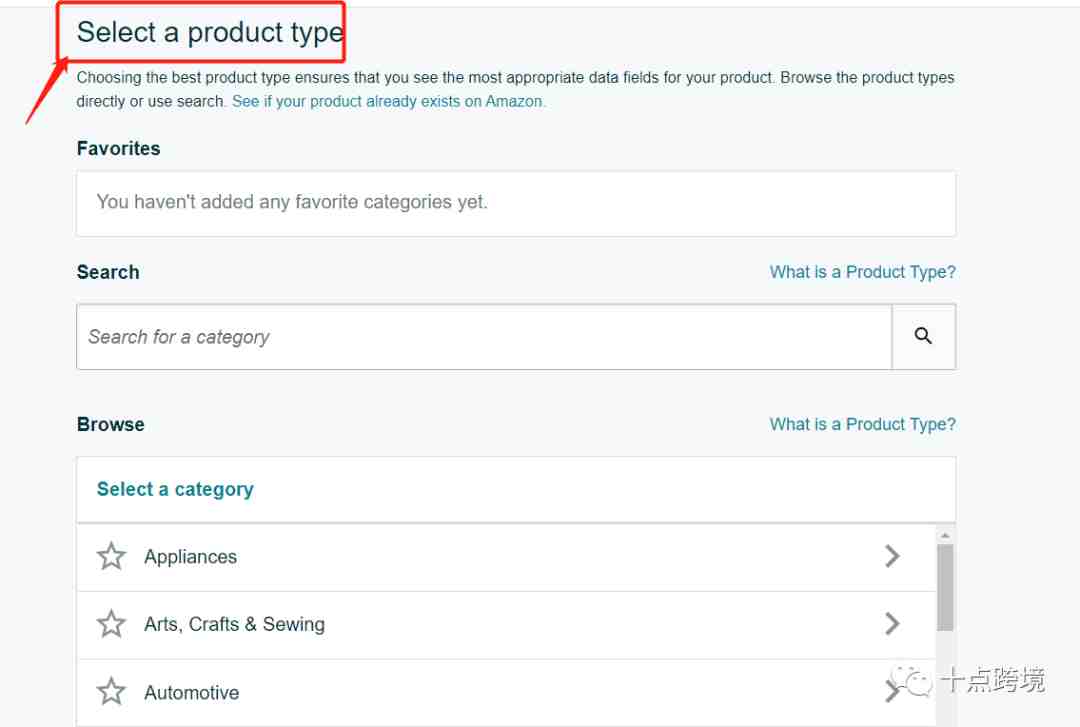
Task: Click the WeChat logo watermark icon
Action: coord(911,681)
